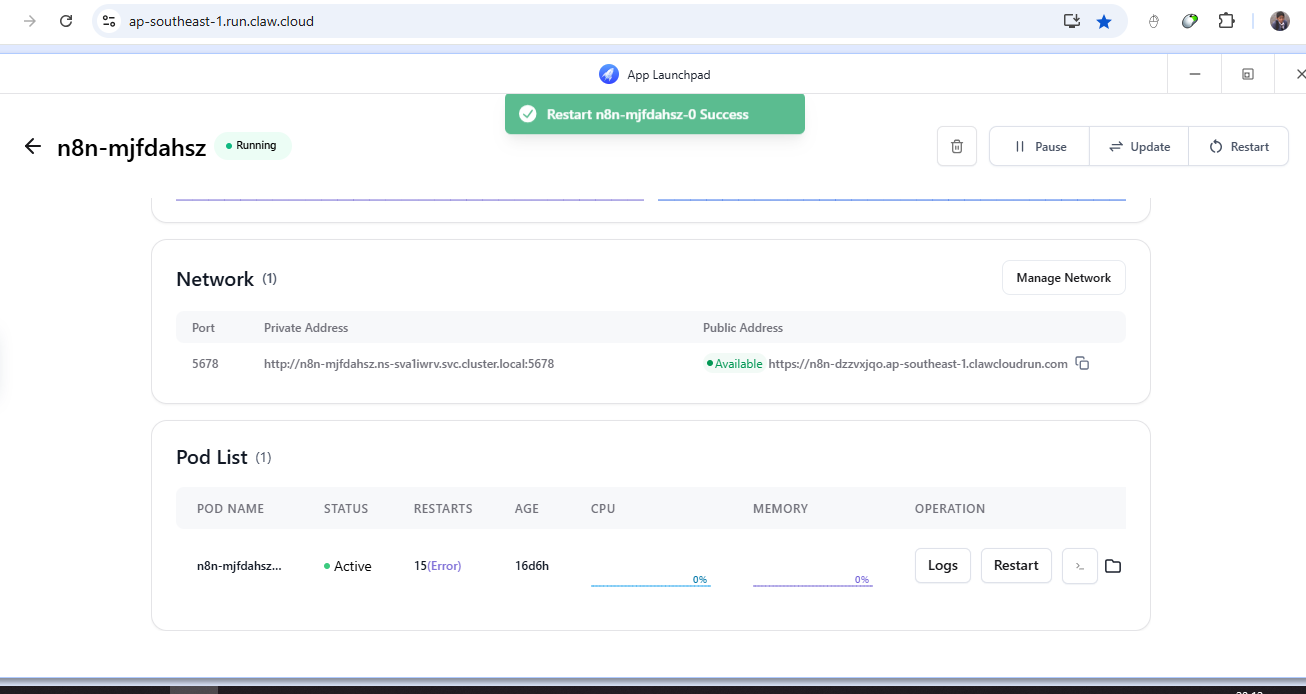Maximize the App Launchpad panel
1306x694 pixels.
(x=1248, y=74)
